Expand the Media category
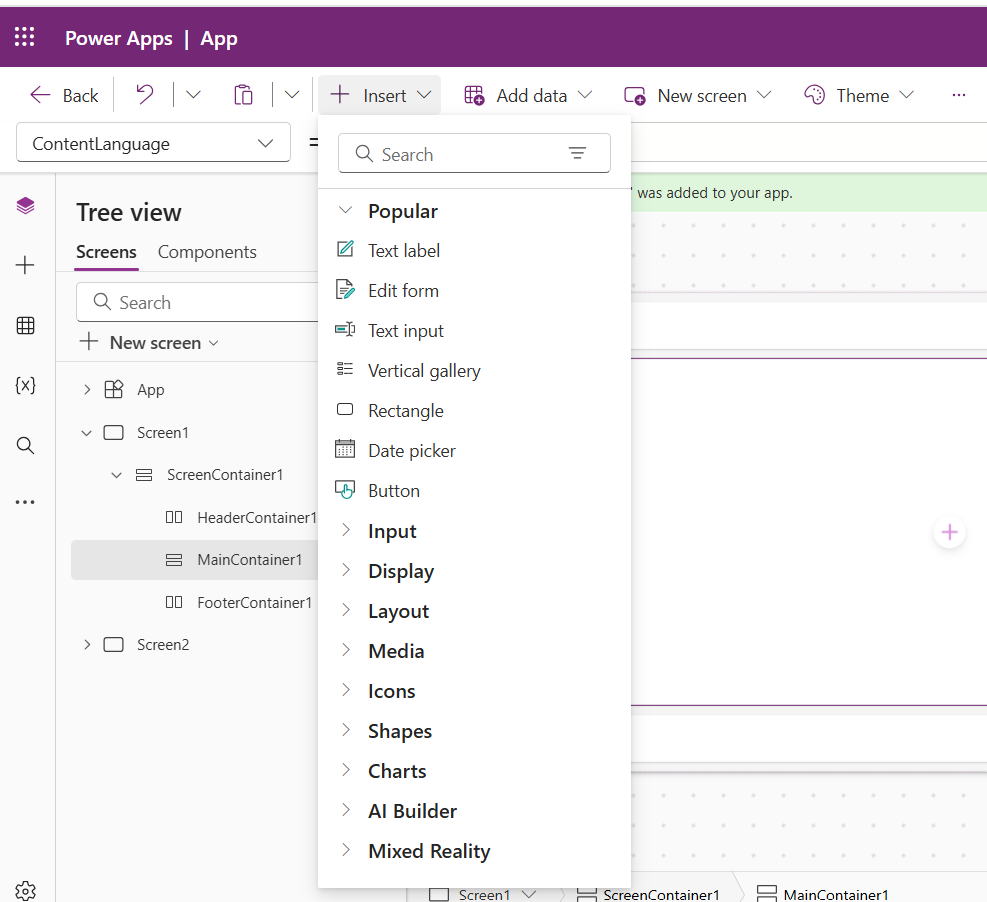 [346, 650]
